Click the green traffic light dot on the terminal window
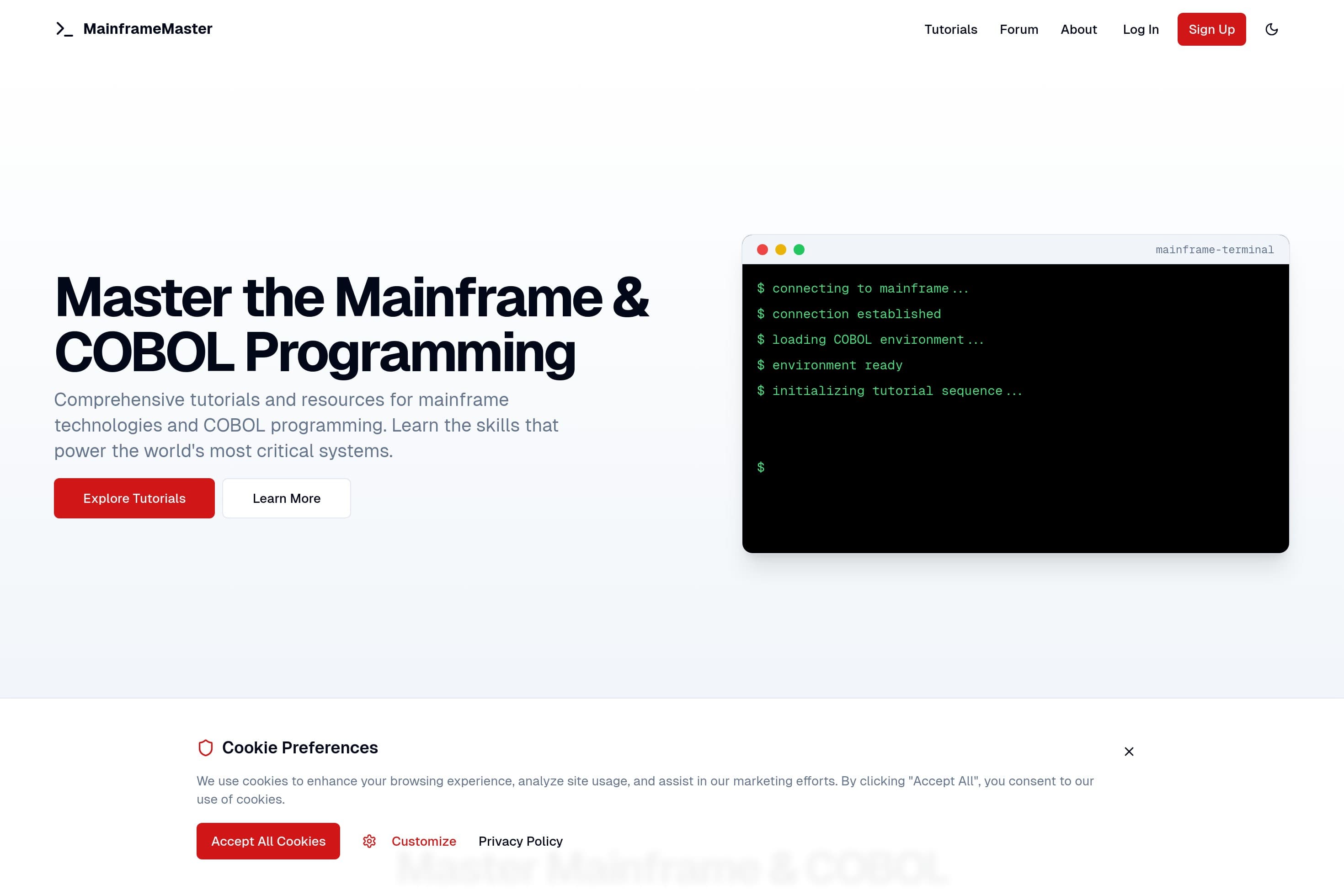Screen dimensions: 1344x896 pos(799,250)
